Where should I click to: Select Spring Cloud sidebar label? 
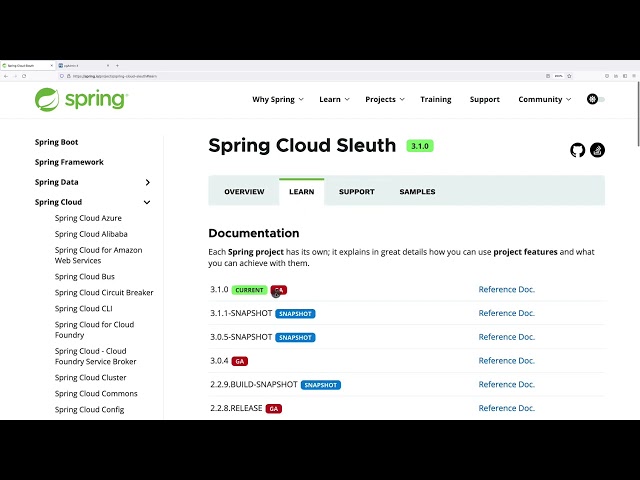coord(58,202)
